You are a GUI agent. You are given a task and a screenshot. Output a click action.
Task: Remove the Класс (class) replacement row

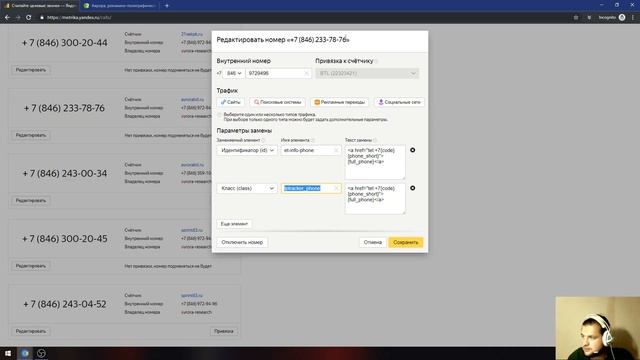(x=413, y=188)
